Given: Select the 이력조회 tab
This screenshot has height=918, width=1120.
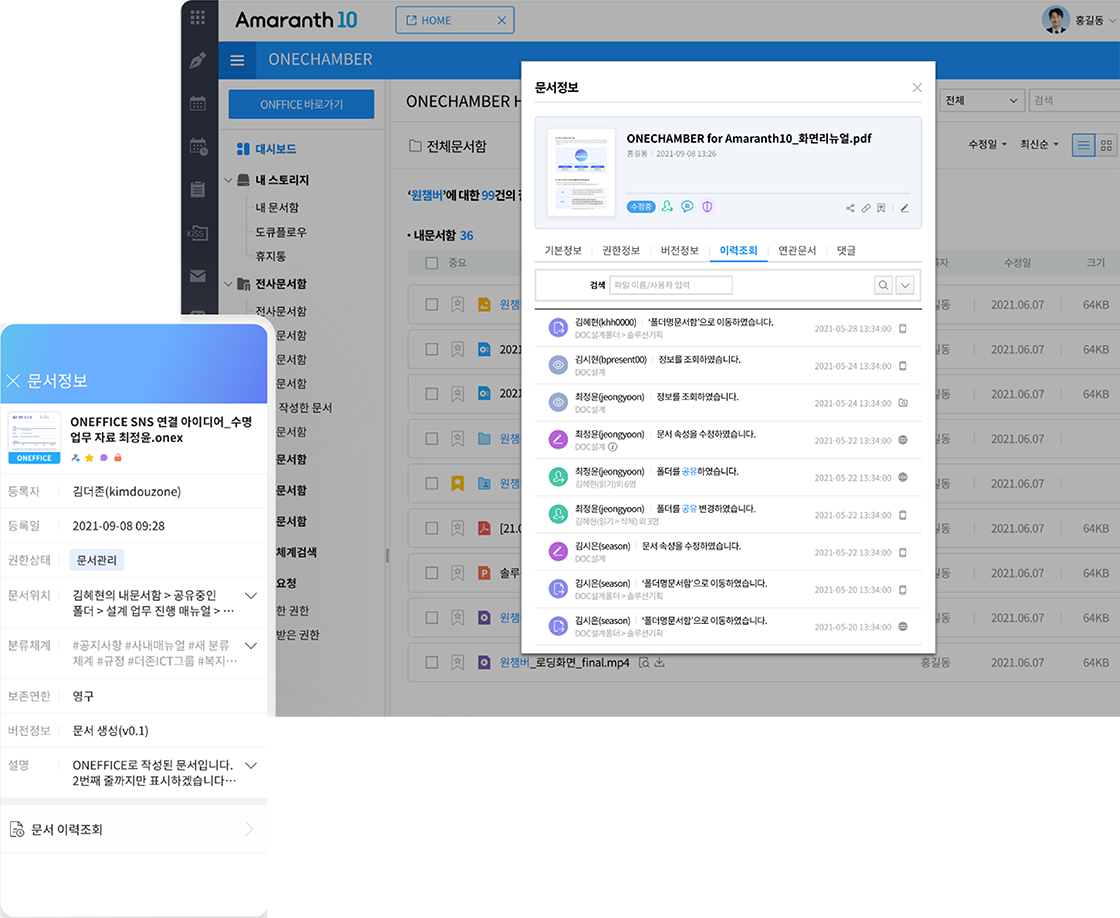Looking at the screenshot, I should pos(738,250).
